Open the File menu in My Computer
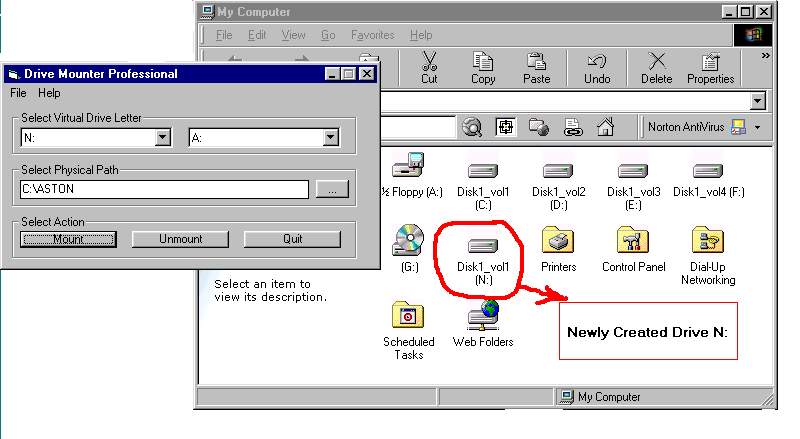The height and width of the screenshot is (439, 800). pos(224,35)
